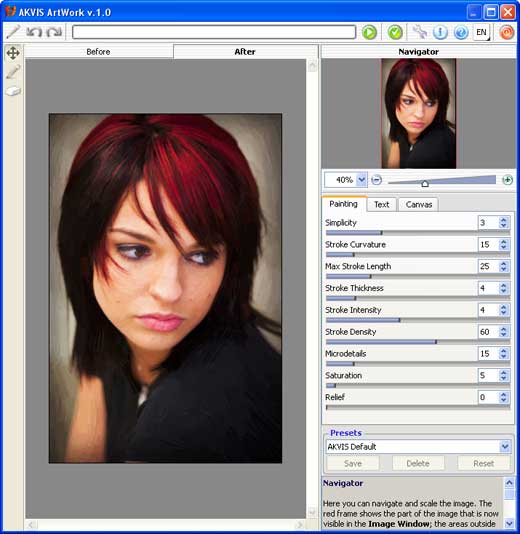Select the stroke direction pencil tool in sidebar
Image resolution: width=520 pixels, height=534 pixels.
click(13, 72)
